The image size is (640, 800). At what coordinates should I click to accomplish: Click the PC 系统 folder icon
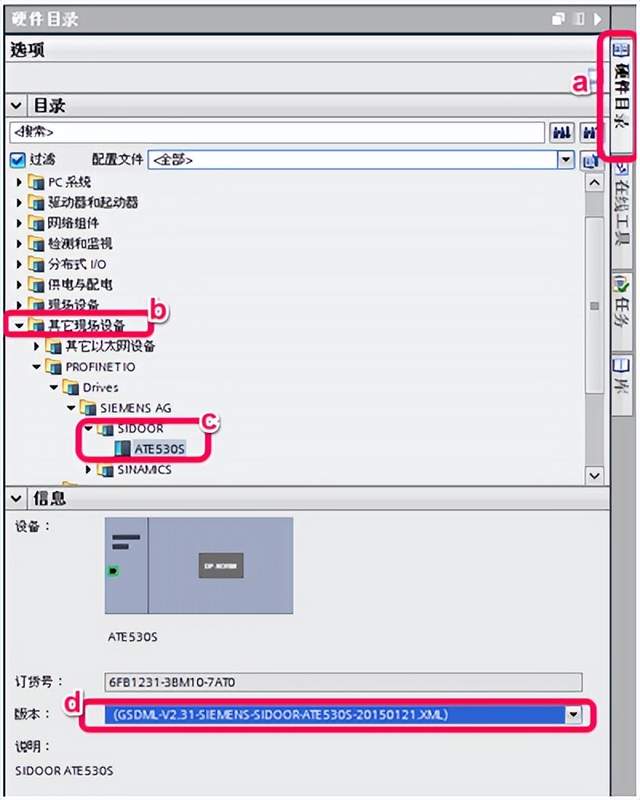click(36, 182)
